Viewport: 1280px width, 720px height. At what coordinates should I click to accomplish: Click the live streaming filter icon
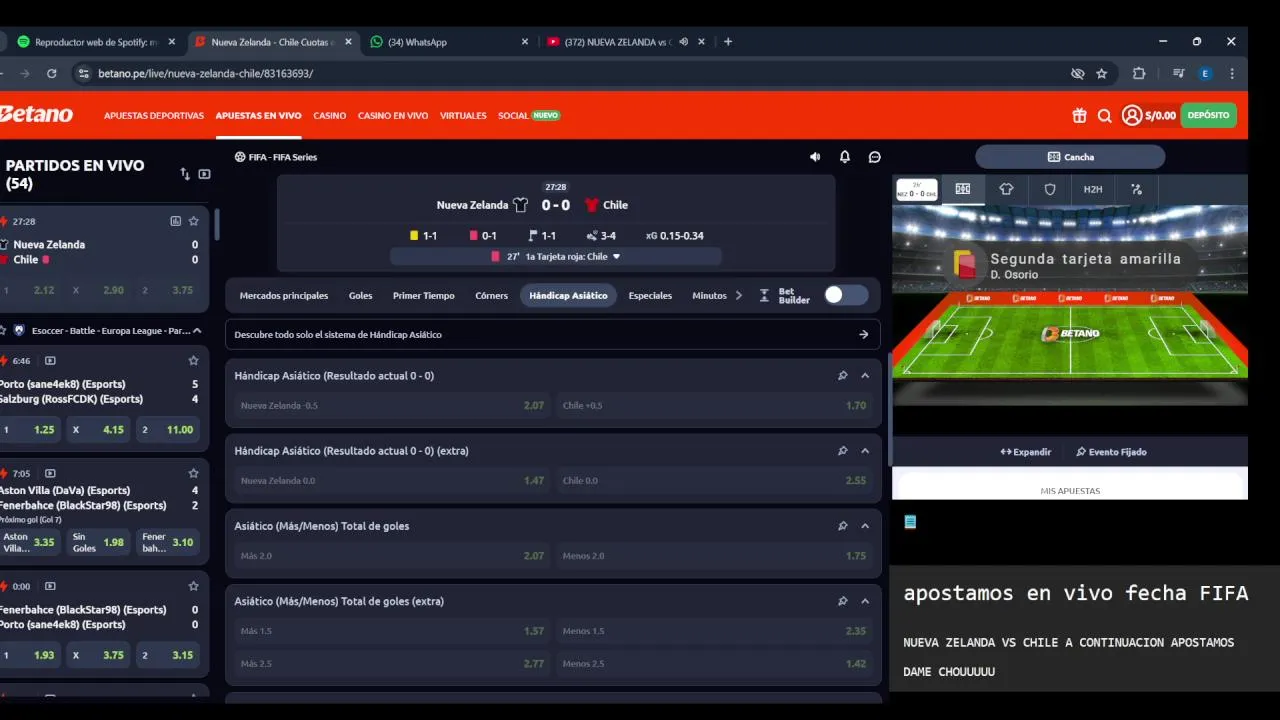[x=205, y=174]
